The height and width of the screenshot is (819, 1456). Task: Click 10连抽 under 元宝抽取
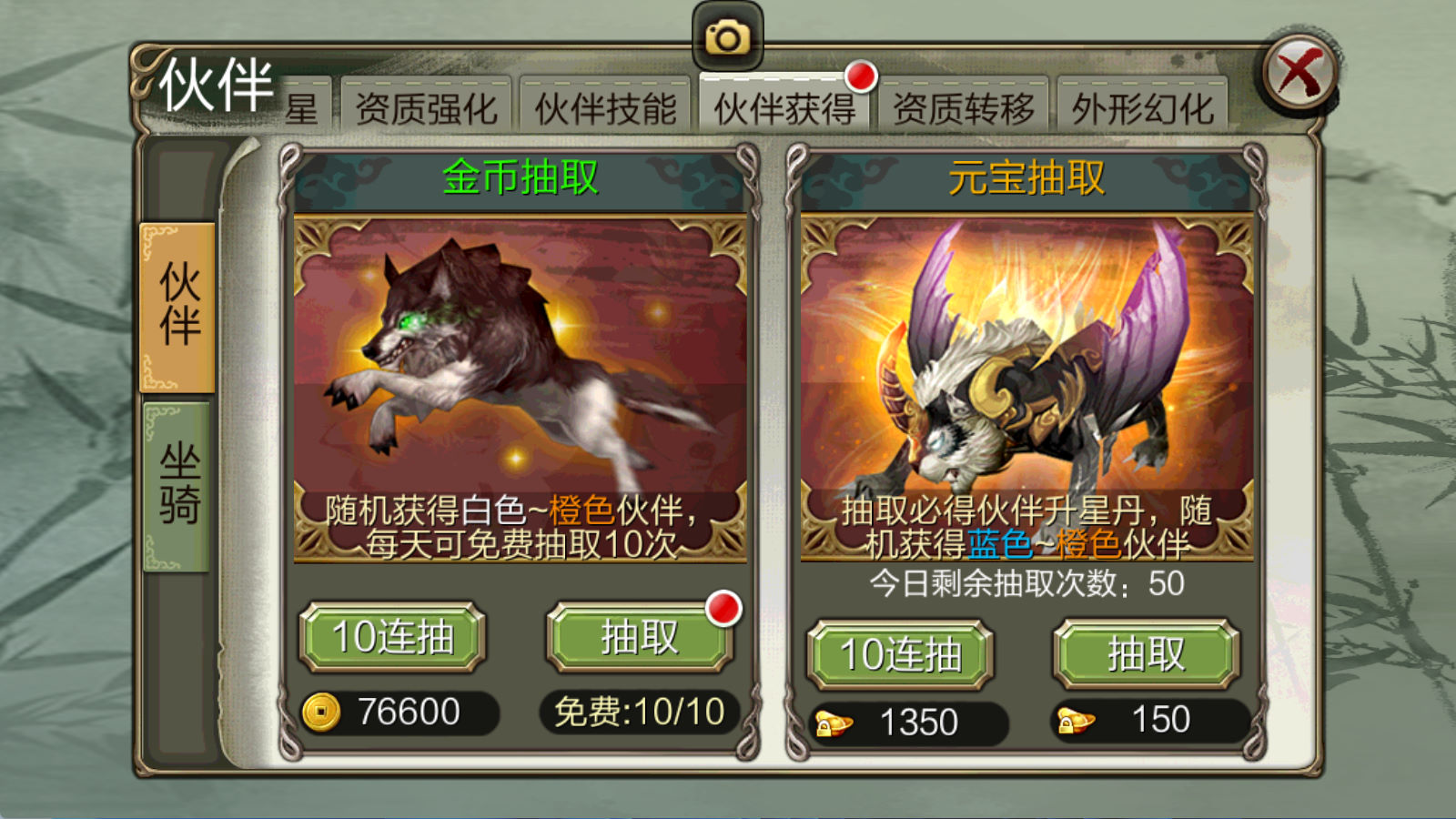pyautogui.click(x=900, y=653)
